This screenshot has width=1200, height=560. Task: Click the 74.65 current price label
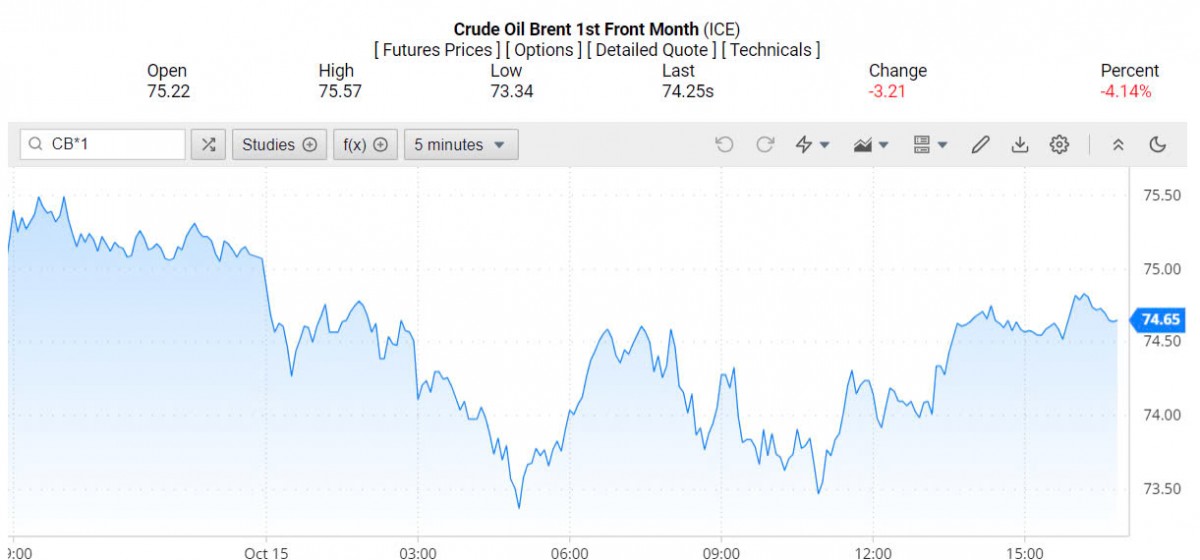[x=1160, y=320]
